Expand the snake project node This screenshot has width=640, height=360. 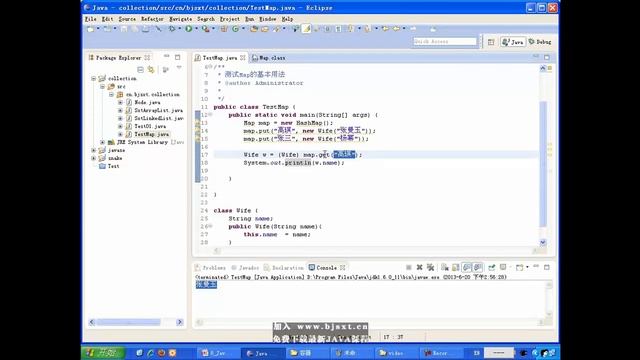pos(94,158)
